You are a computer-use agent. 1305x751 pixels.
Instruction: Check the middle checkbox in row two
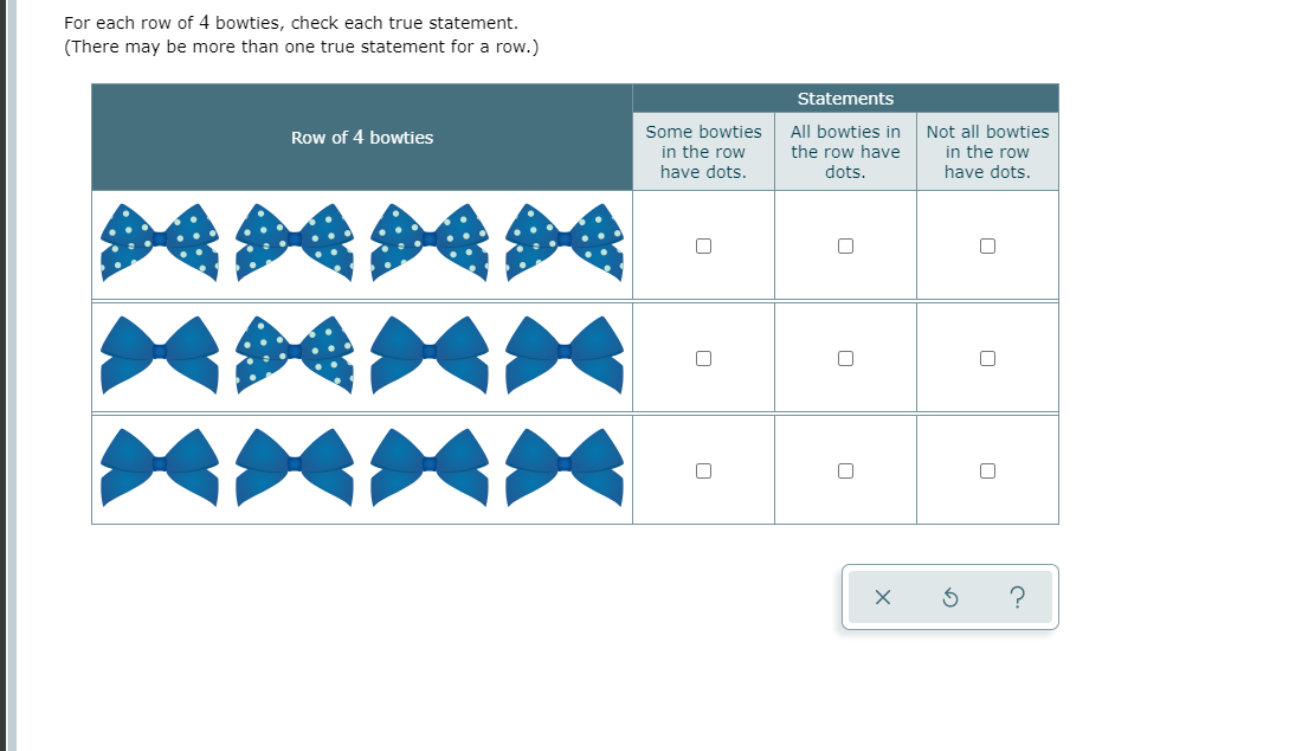coord(845,356)
